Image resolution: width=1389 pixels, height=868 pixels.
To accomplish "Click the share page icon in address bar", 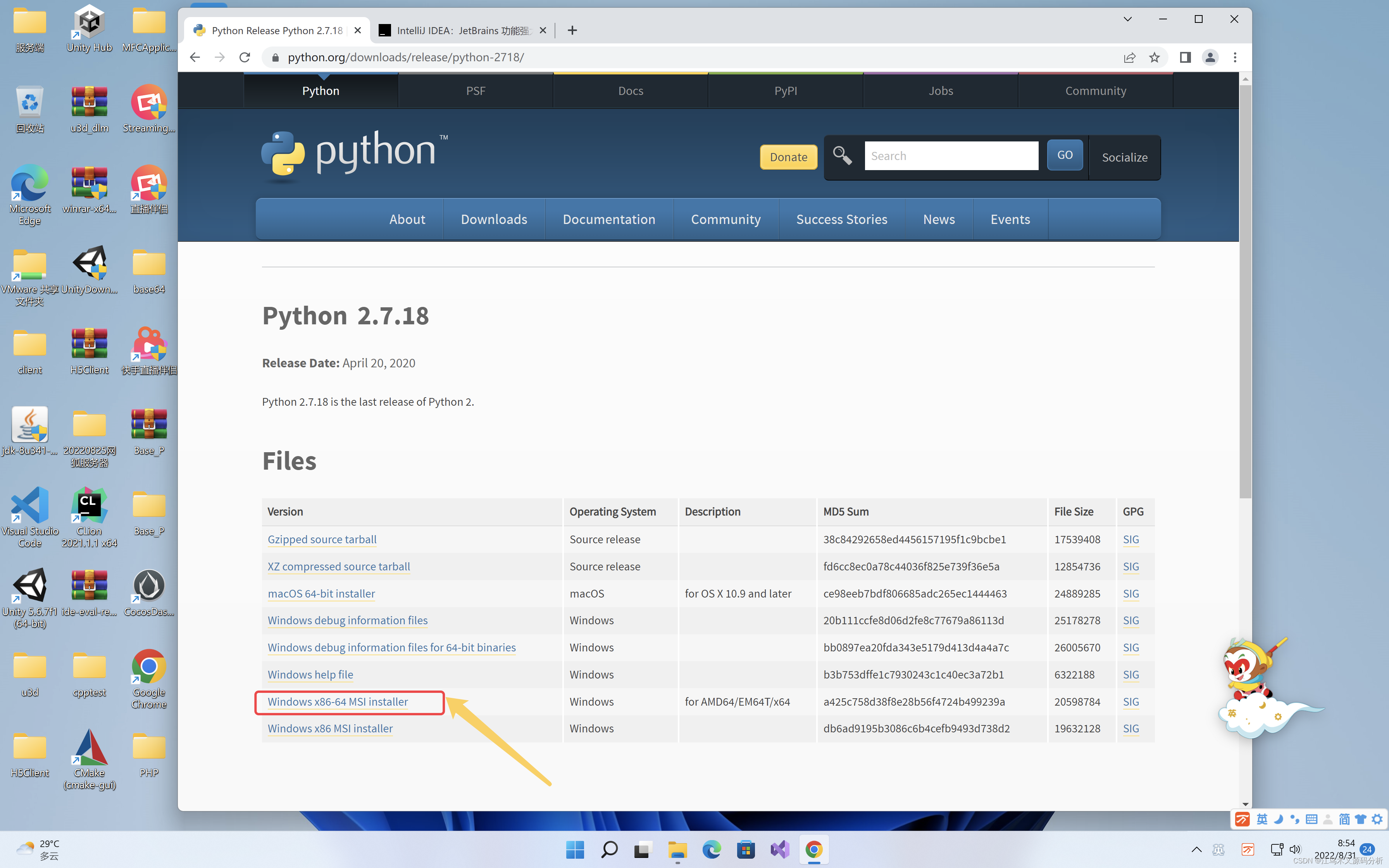I will [x=1130, y=57].
